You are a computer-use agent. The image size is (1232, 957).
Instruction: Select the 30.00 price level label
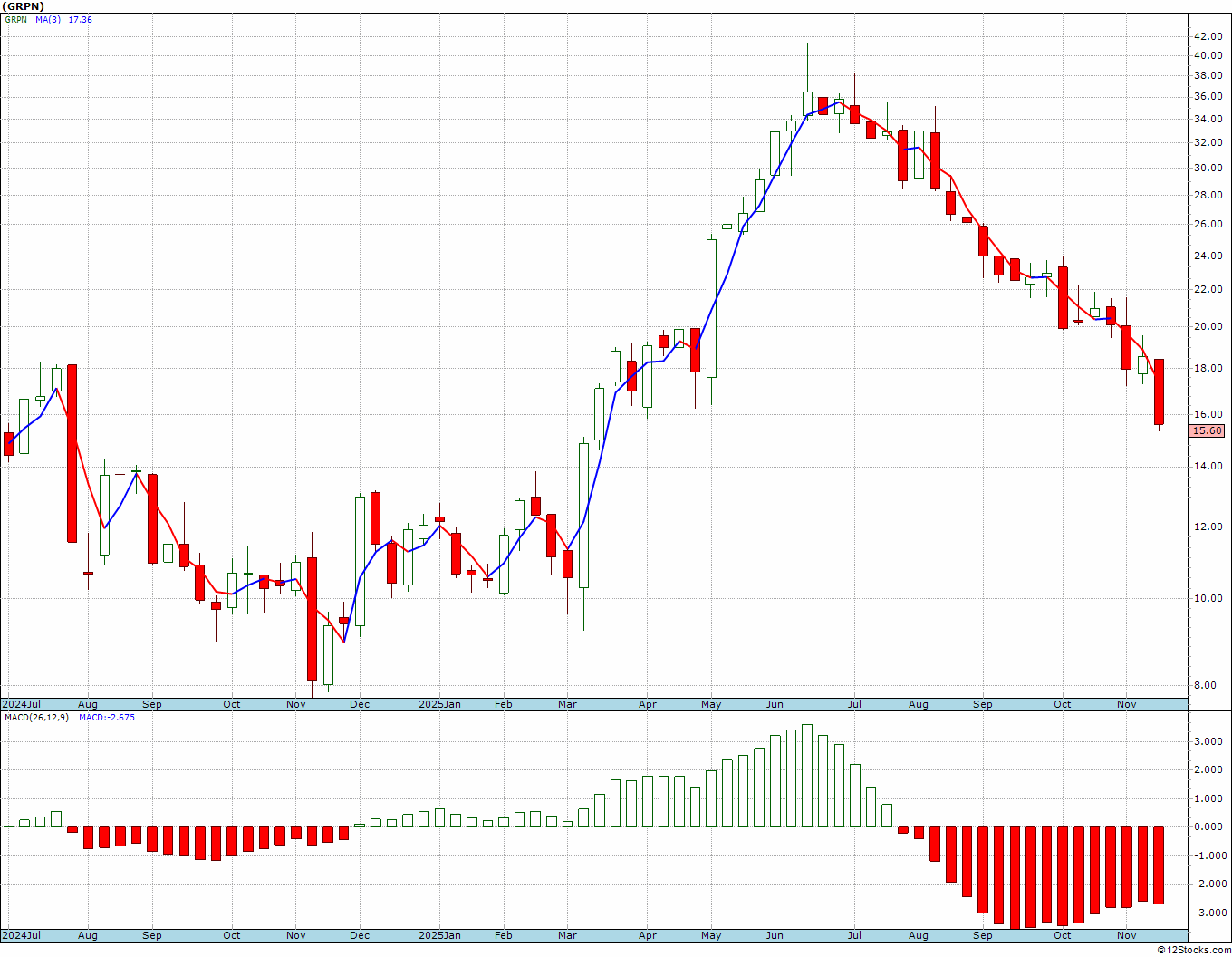pyautogui.click(x=1207, y=168)
